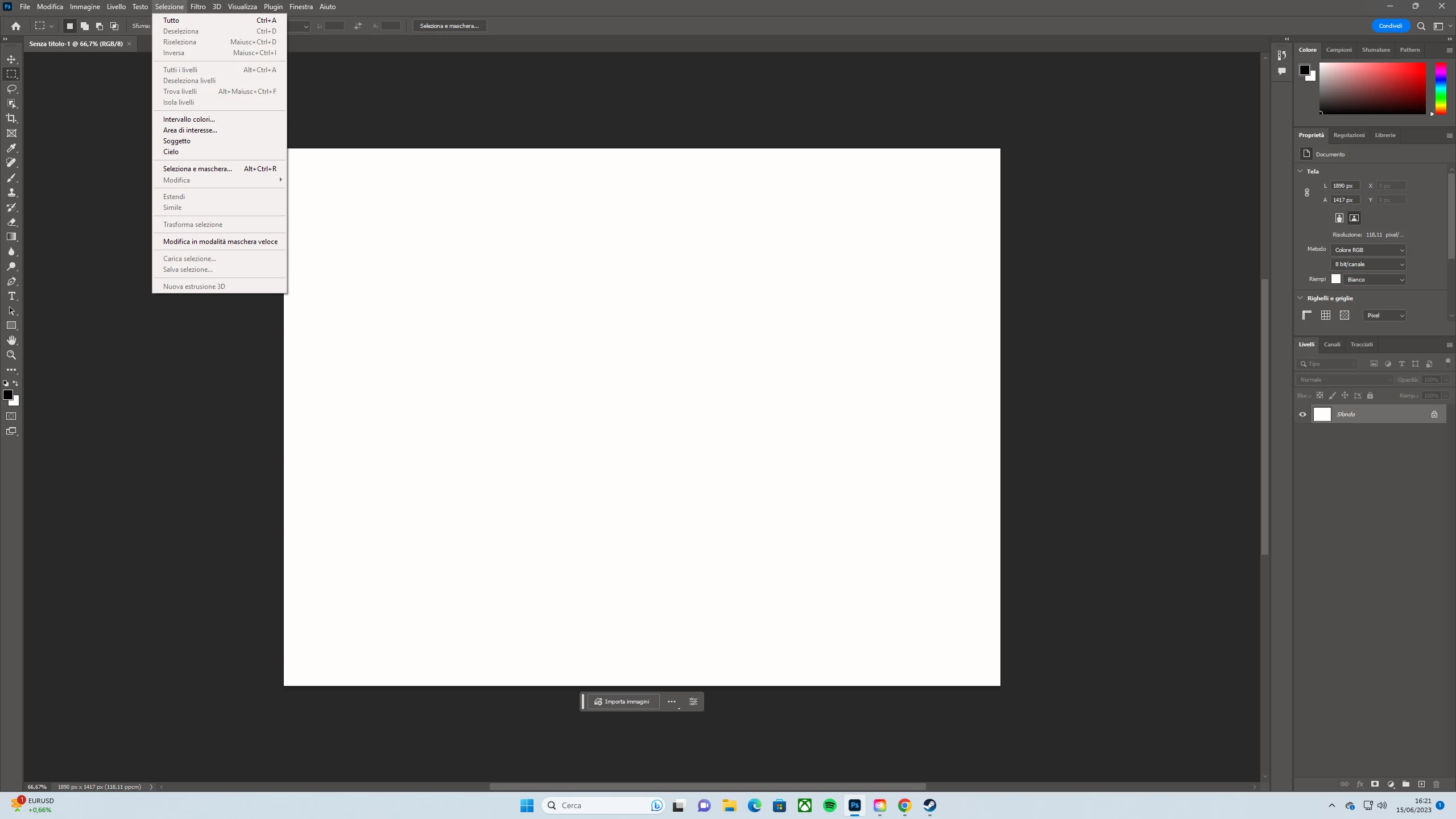Image resolution: width=1456 pixels, height=819 pixels.
Task: Select the Zoom tool
Action: 11,355
